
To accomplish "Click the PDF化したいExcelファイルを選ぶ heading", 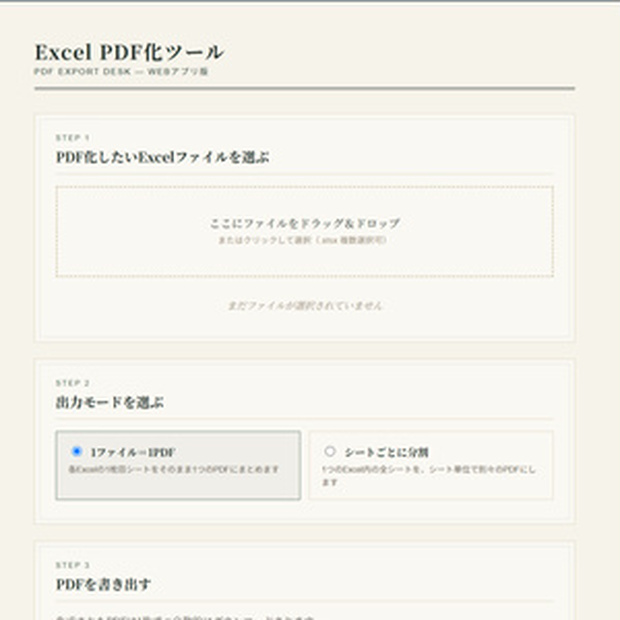I will coord(163,157).
